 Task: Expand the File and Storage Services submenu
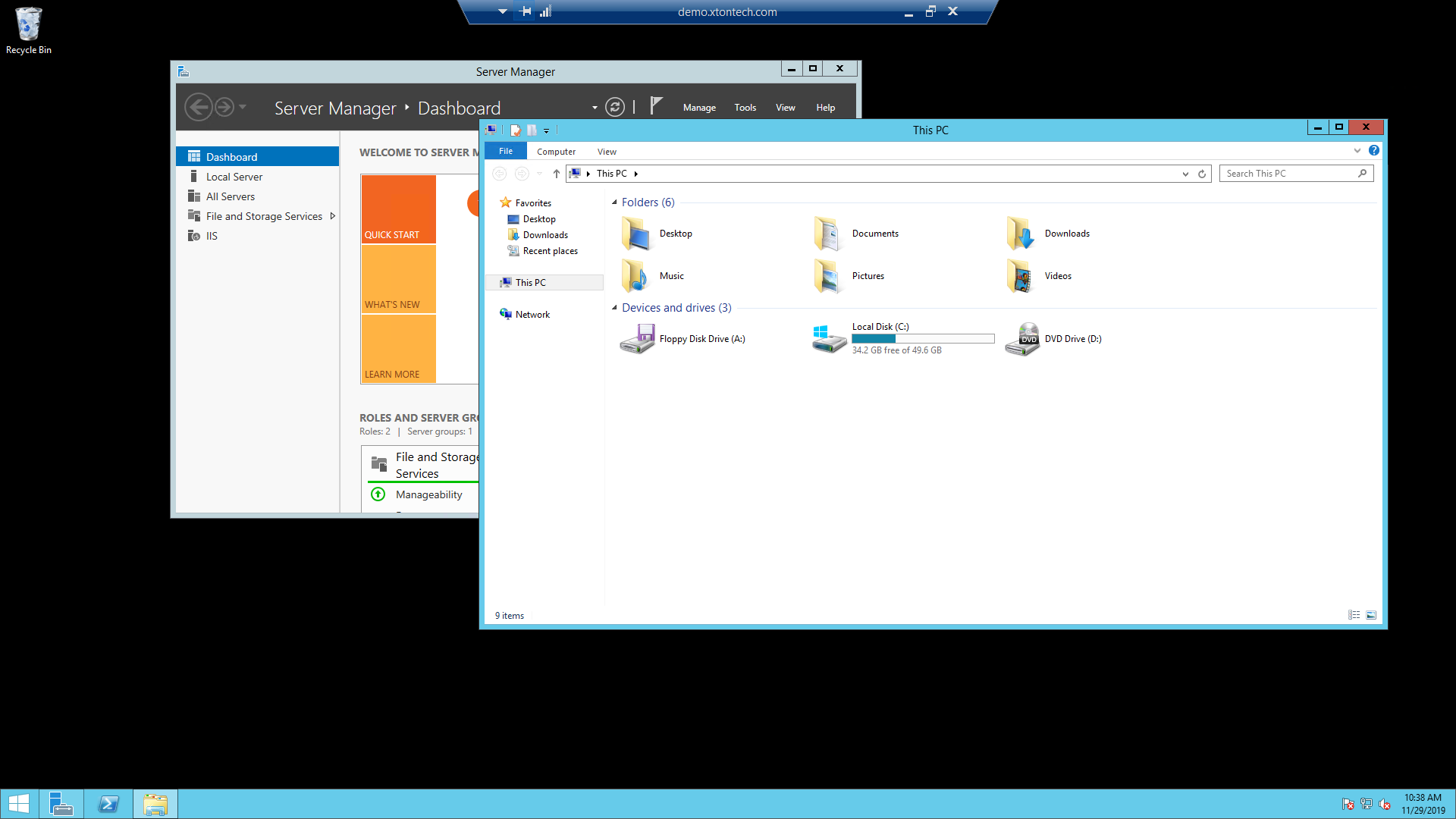pyautogui.click(x=332, y=216)
